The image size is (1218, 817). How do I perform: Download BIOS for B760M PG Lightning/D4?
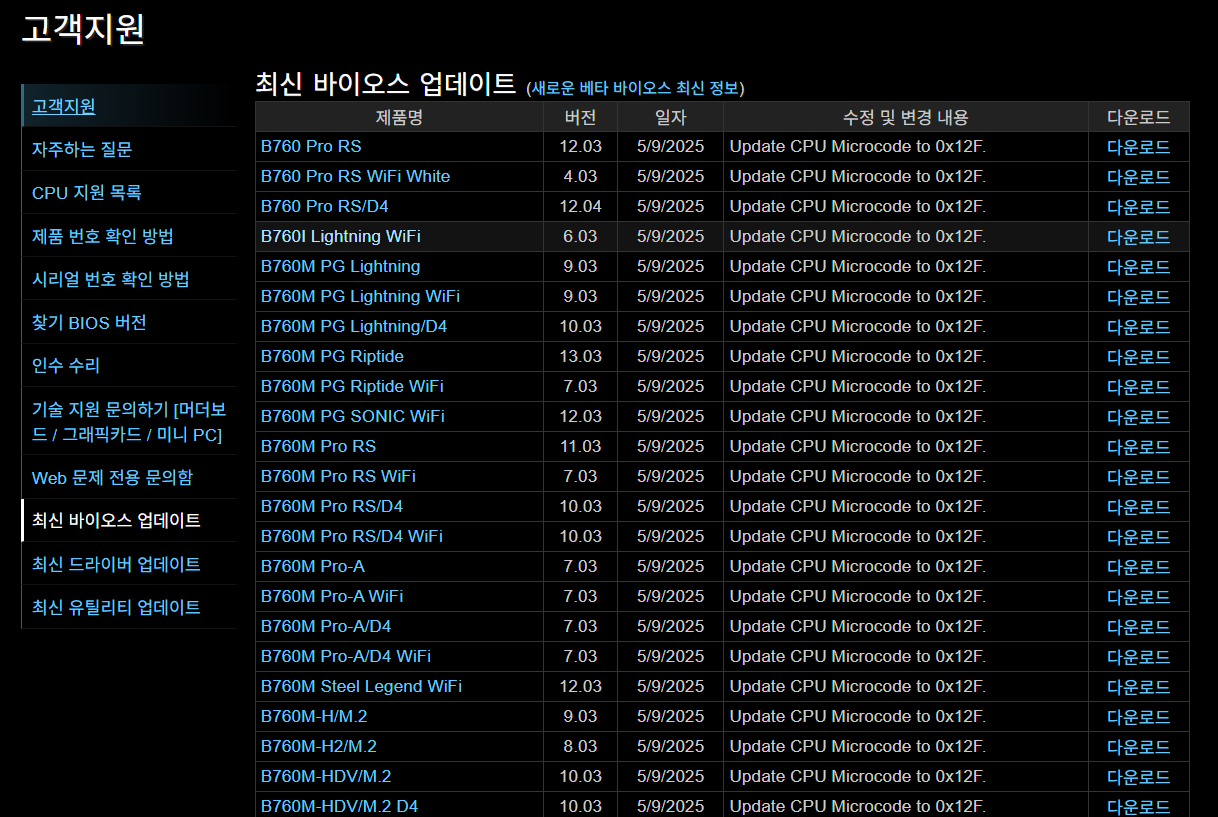pos(1138,327)
